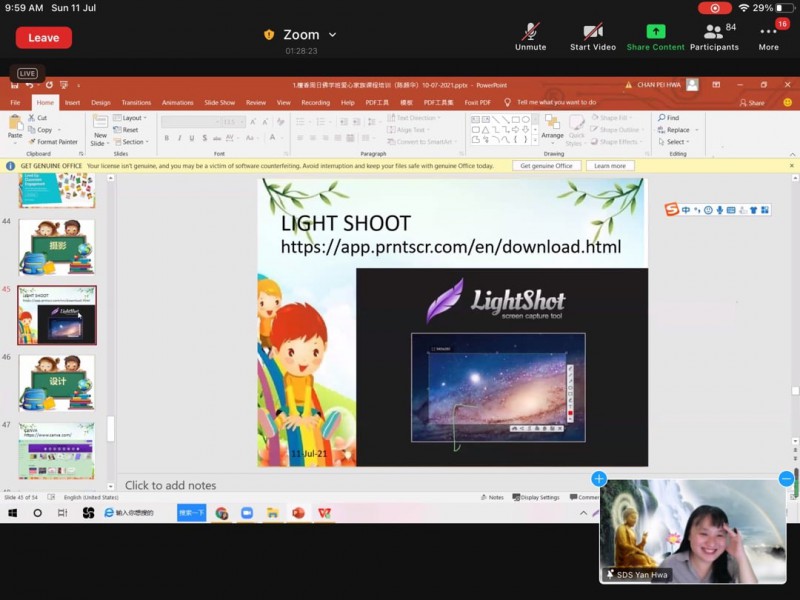The height and width of the screenshot is (600, 800).
Task: Open the Participants panel icon
Action: (713, 33)
